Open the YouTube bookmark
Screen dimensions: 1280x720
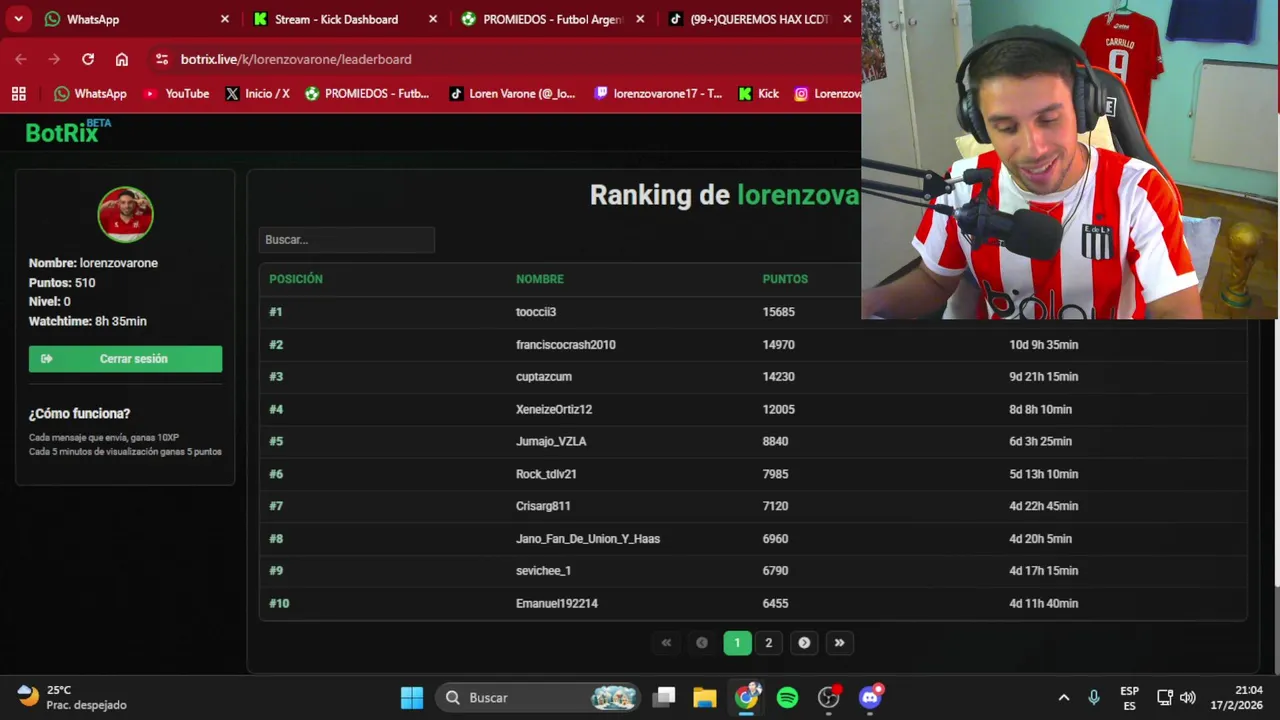176,93
